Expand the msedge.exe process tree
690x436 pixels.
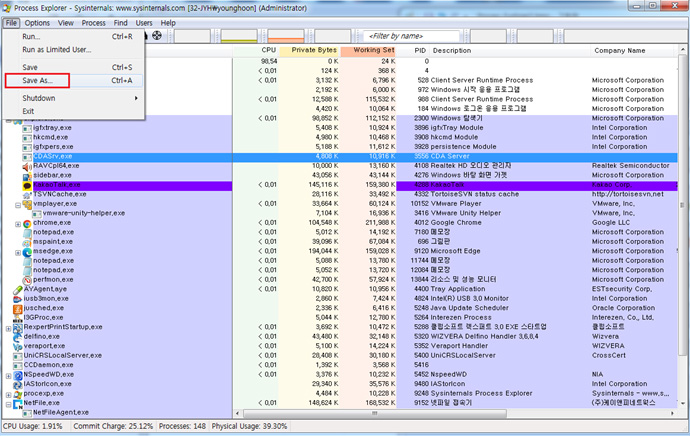tap(18, 251)
